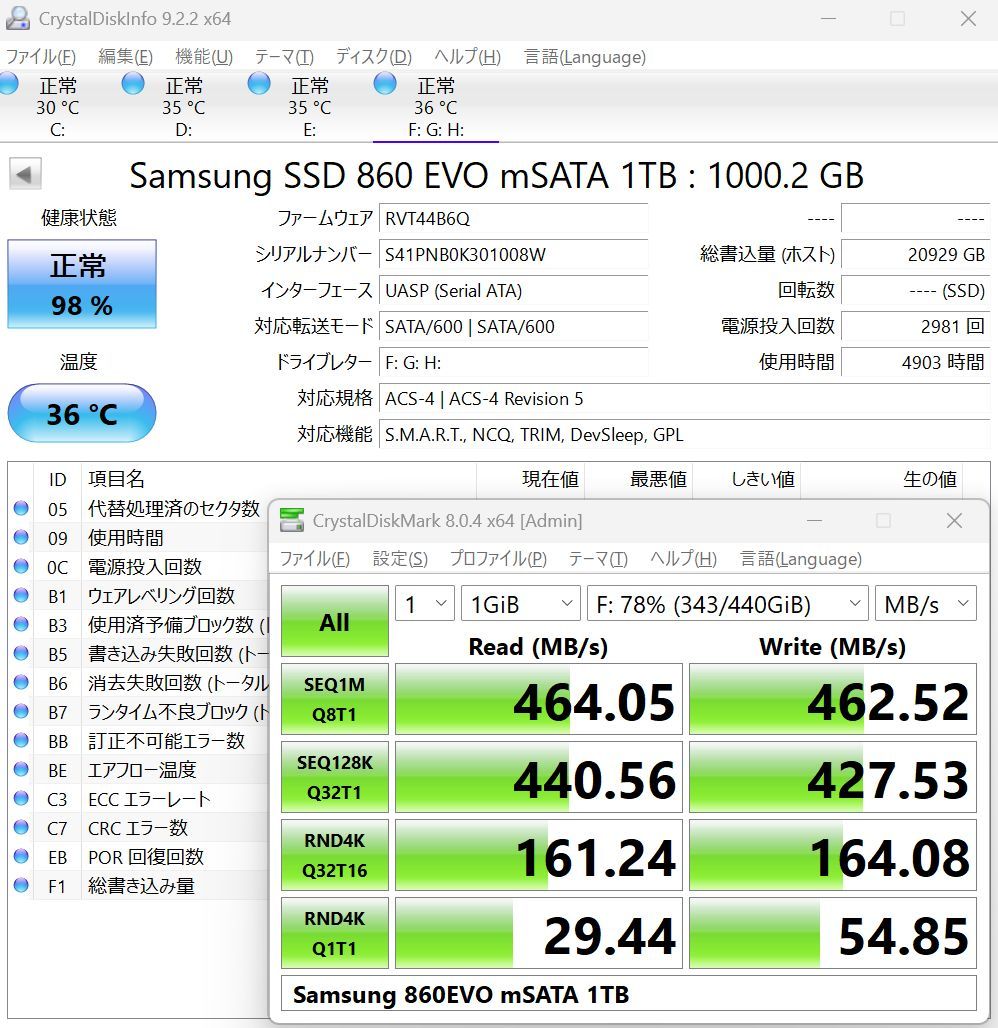Select drive C: status orb
998x1028 pixels.
pyautogui.click(x=10, y=85)
